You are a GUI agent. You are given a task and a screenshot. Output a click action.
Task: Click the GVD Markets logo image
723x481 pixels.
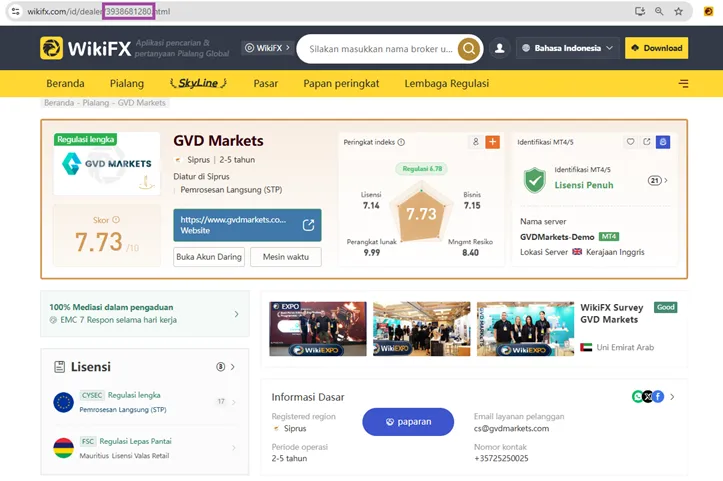coord(107,164)
